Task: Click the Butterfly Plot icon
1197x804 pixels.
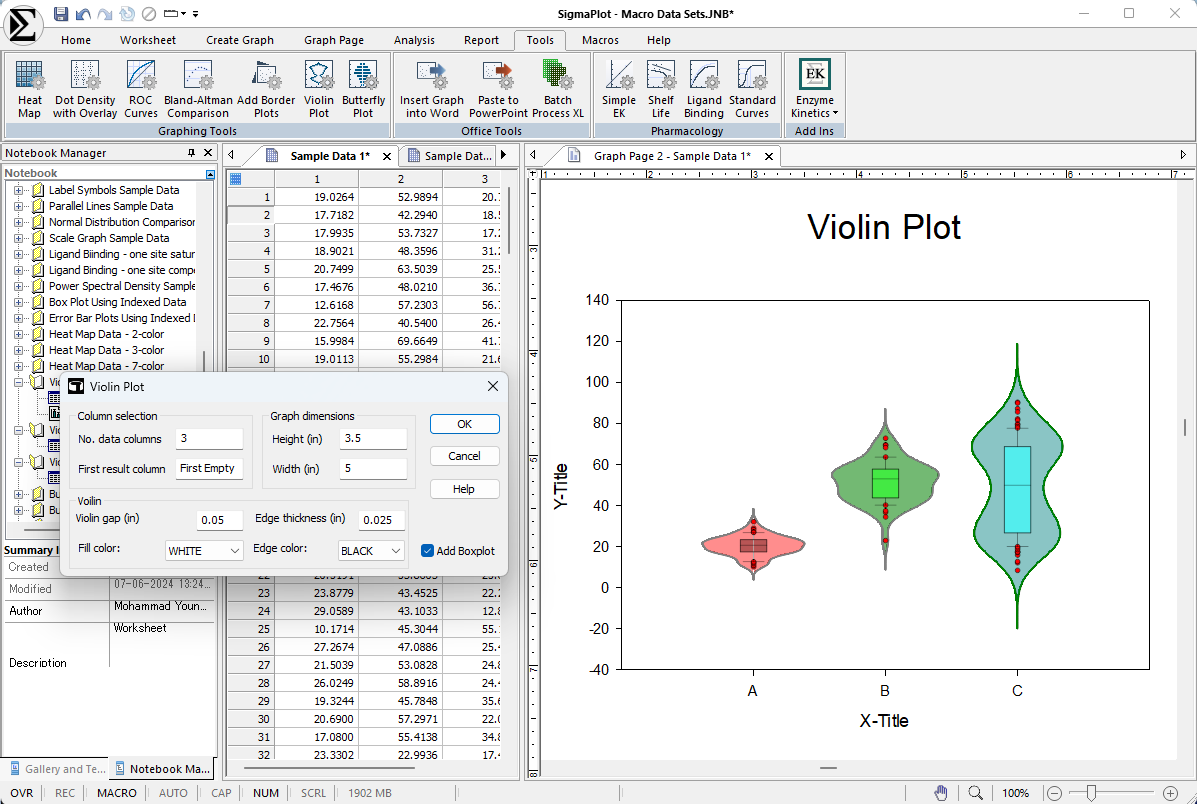Action: coord(363,88)
